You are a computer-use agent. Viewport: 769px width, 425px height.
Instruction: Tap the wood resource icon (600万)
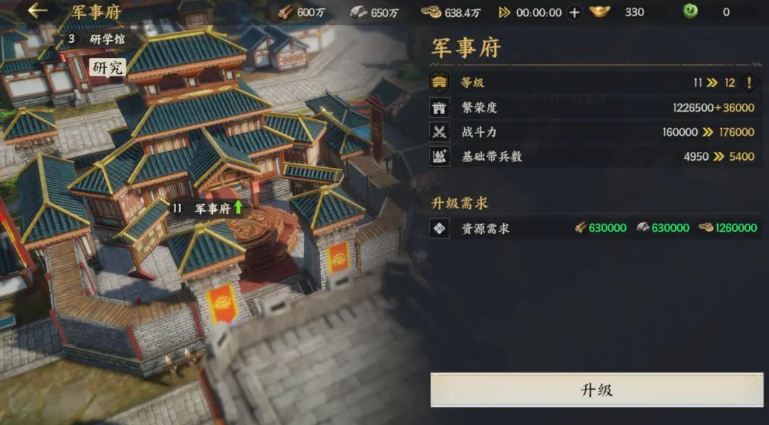tap(285, 12)
